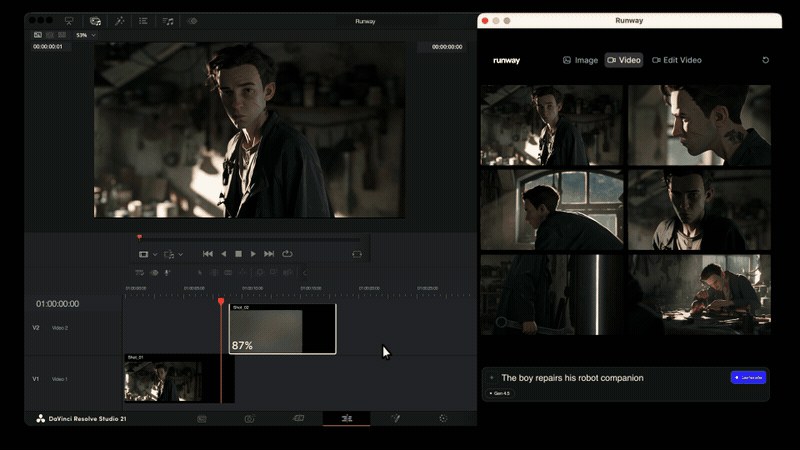This screenshot has width=800, height=450.
Task: Open the Gen 4.5 model selector
Action: 501,393
